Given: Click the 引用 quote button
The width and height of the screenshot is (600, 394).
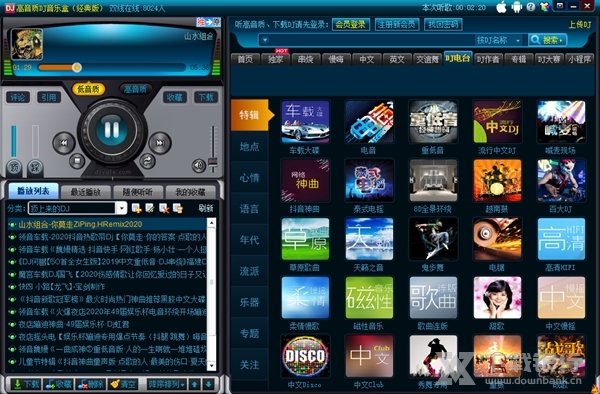Looking at the screenshot, I should coord(49,97).
